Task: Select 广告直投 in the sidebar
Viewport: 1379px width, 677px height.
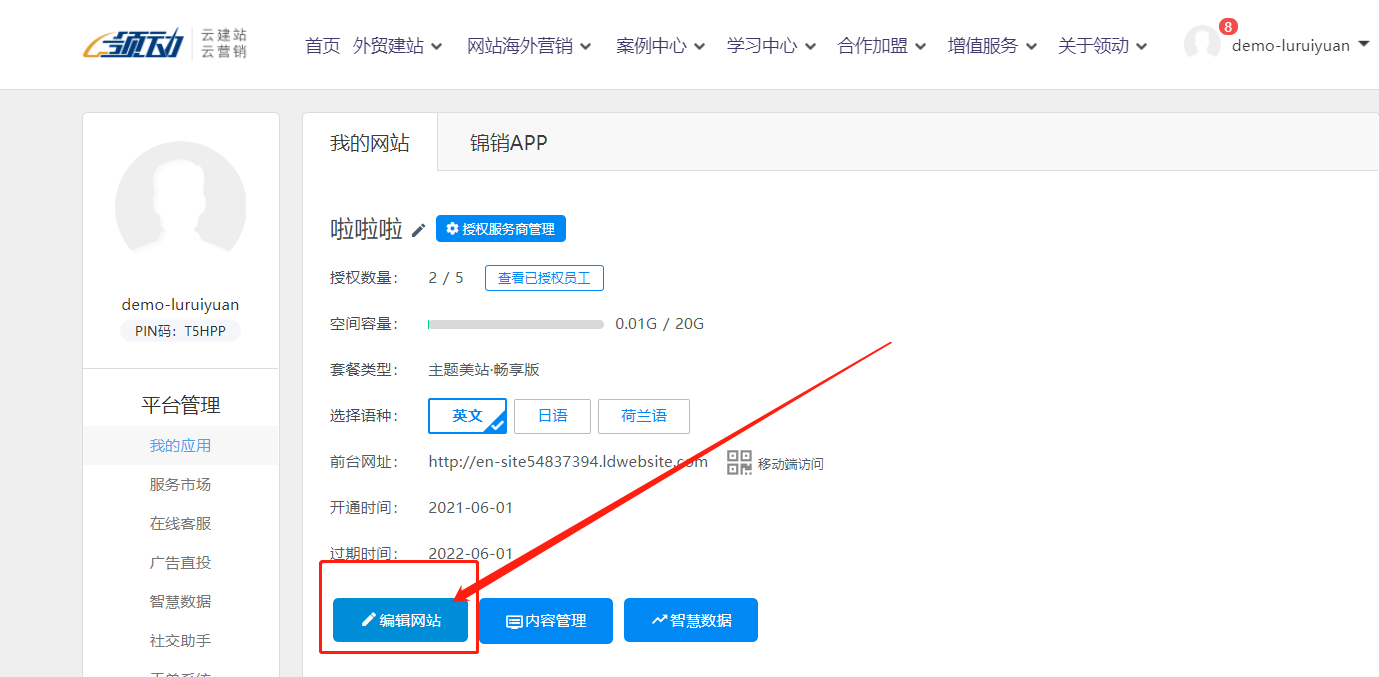Action: tap(181, 563)
